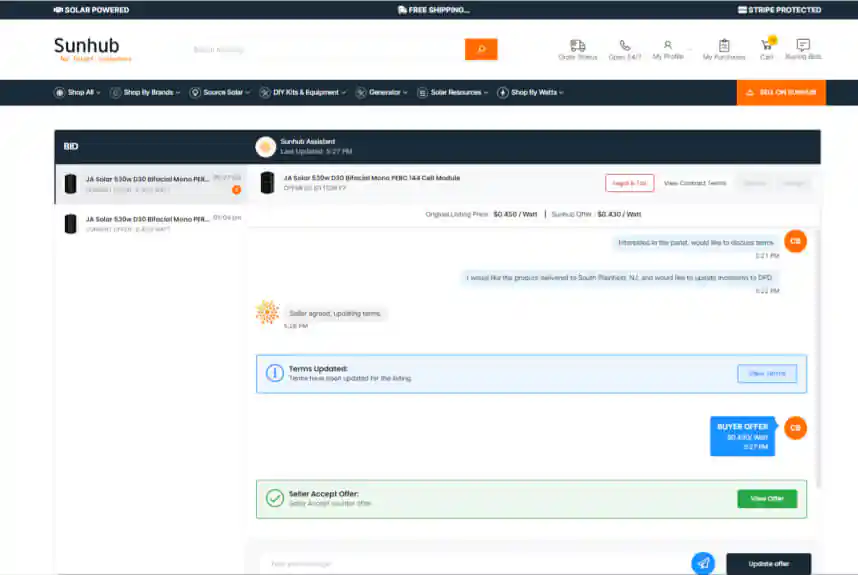
Task: Open My Purchases clipboard icon
Action: [723, 45]
